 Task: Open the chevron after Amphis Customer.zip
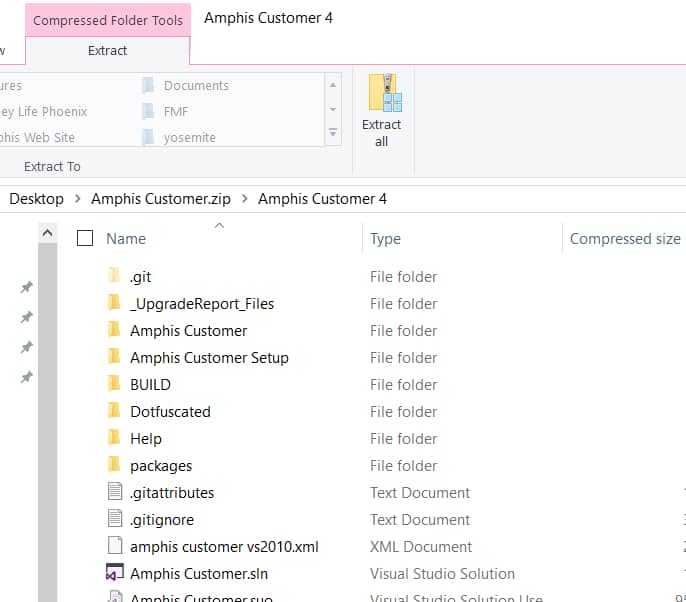pos(245,199)
